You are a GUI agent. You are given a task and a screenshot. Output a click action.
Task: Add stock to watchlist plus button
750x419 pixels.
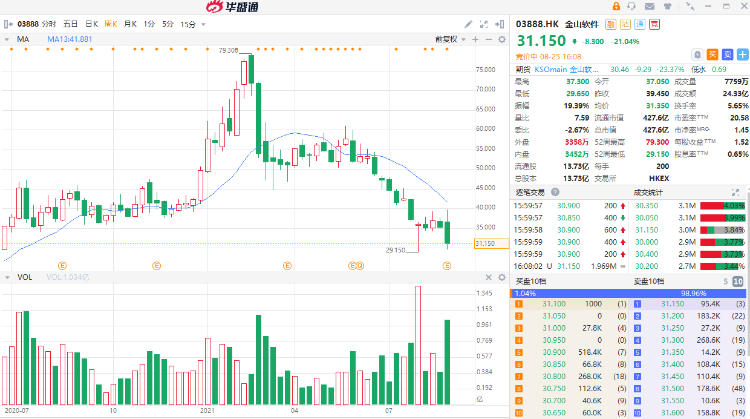click(743, 55)
